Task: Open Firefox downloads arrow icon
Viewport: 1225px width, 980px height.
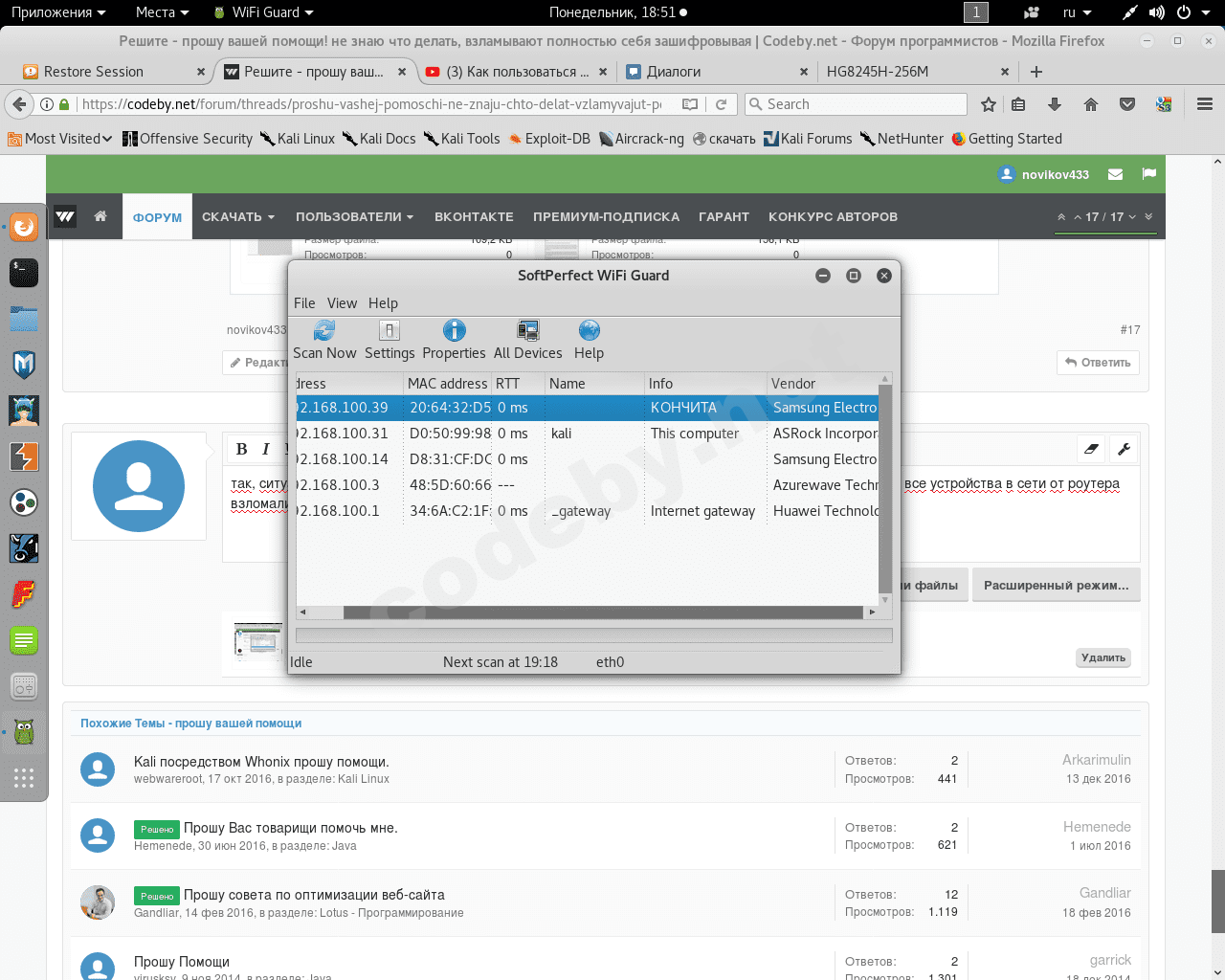Action: [1055, 104]
